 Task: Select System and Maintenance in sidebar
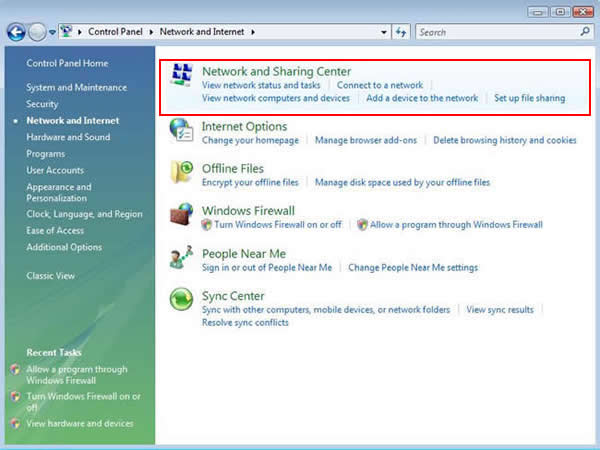[76, 88]
